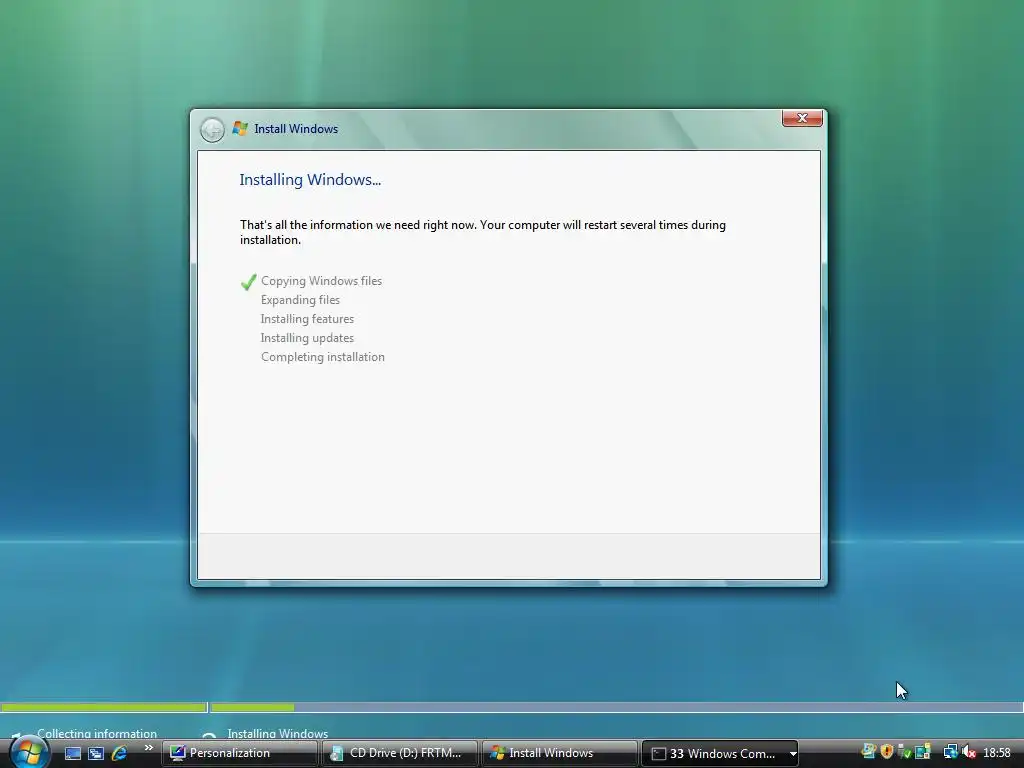Switch to CD Drive (D:) taskbar button
Image resolution: width=1024 pixels, height=768 pixels.
[x=399, y=754]
